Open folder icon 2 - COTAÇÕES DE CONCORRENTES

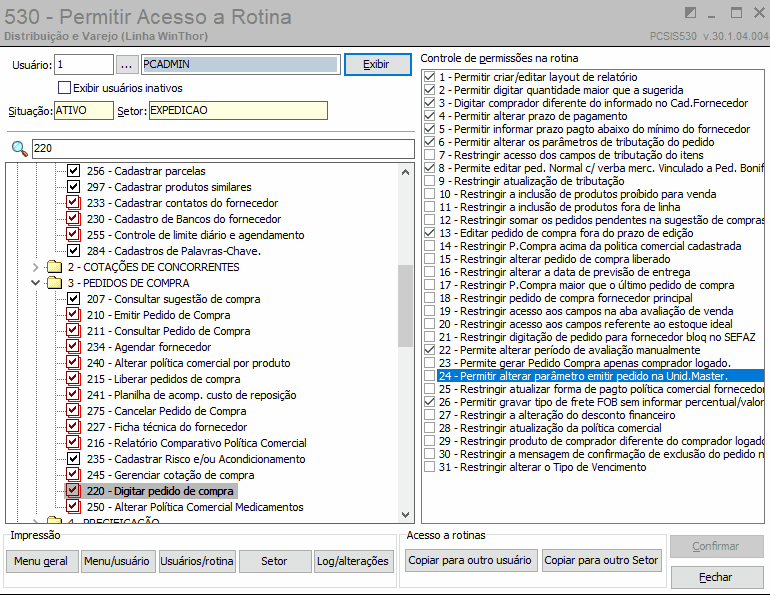coord(54,267)
